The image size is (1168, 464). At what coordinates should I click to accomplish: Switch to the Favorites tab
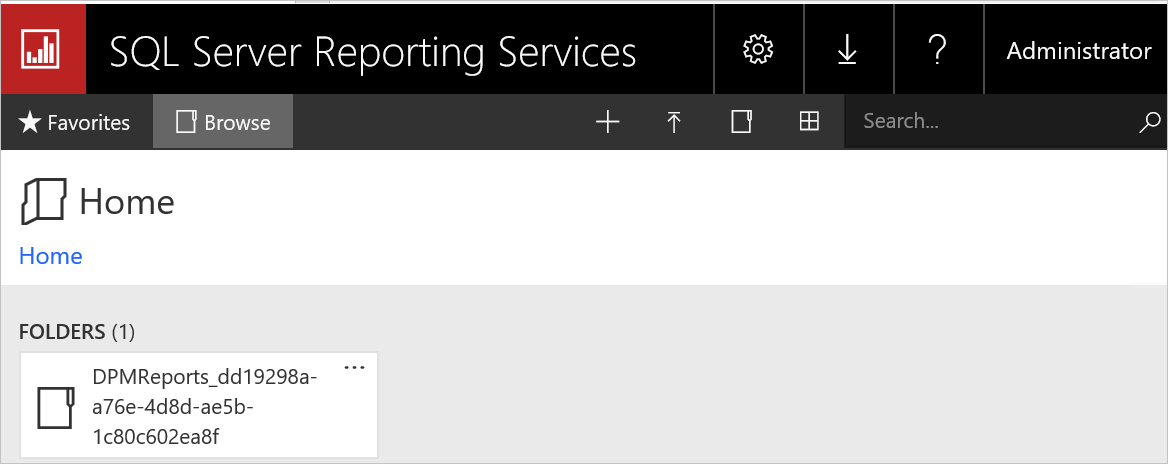point(76,122)
